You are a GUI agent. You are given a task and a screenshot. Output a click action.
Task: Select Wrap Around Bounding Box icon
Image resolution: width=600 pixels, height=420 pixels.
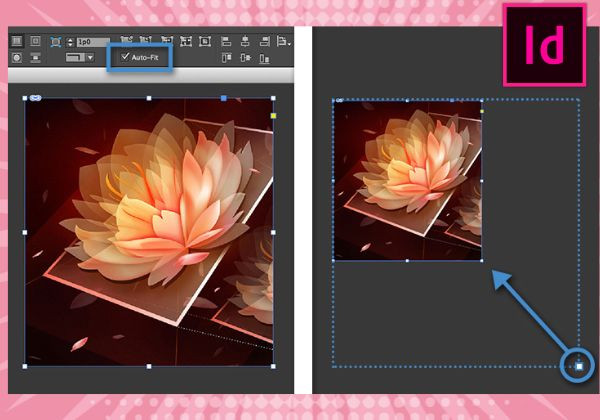click(35, 41)
